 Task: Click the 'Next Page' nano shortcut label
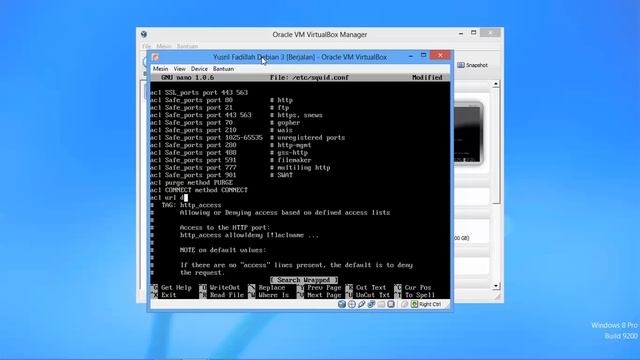tap(324, 295)
